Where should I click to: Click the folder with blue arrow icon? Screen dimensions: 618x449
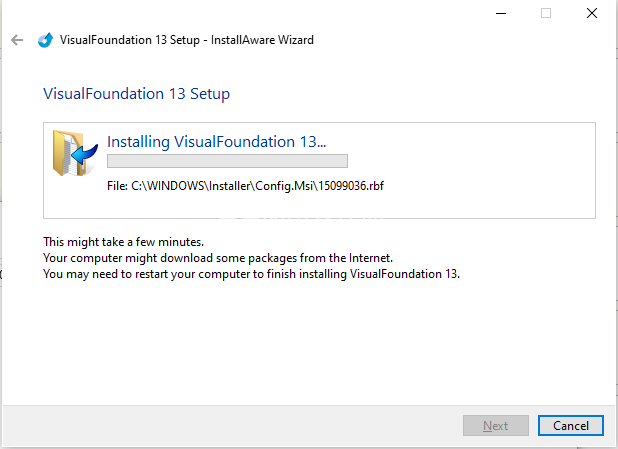tap(74, 153)
